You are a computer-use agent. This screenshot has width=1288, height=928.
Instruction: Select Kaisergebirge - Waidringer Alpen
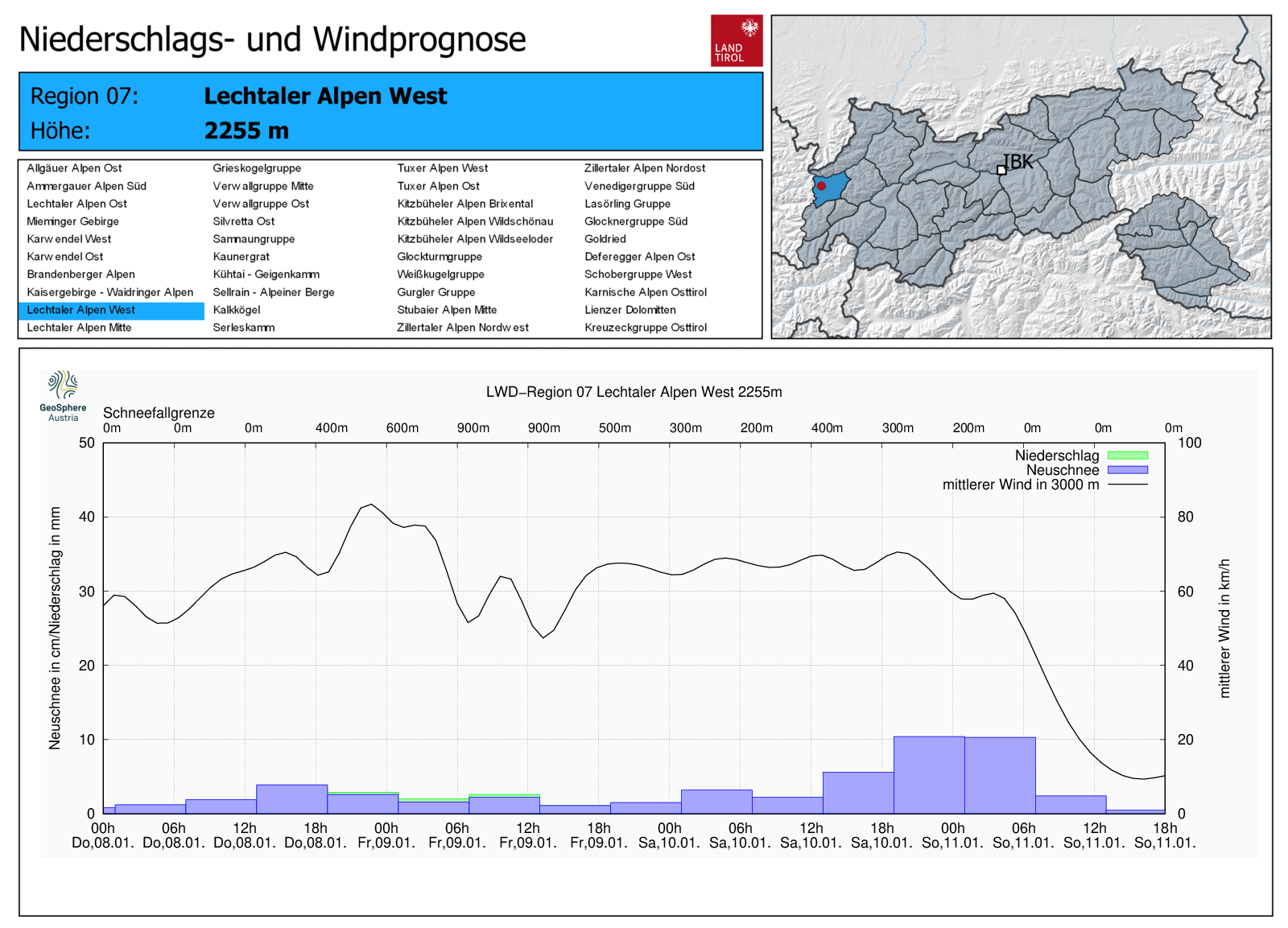111,292
